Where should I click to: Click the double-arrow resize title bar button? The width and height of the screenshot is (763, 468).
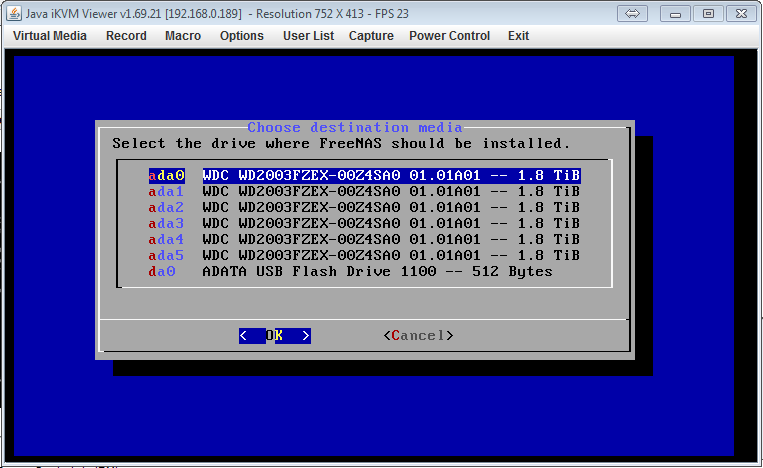pyautogui.click(x=632, y=13)
